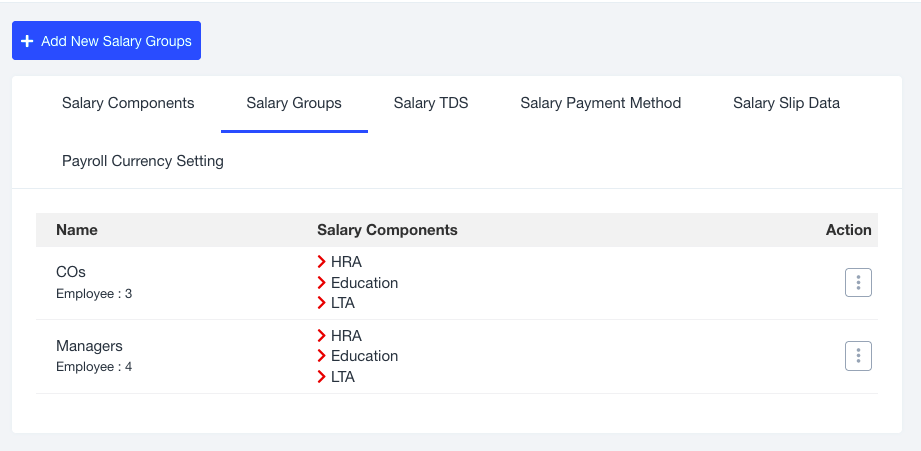Click the COs salary group name
Screen dimensions: 921x451
coord(71,273)
